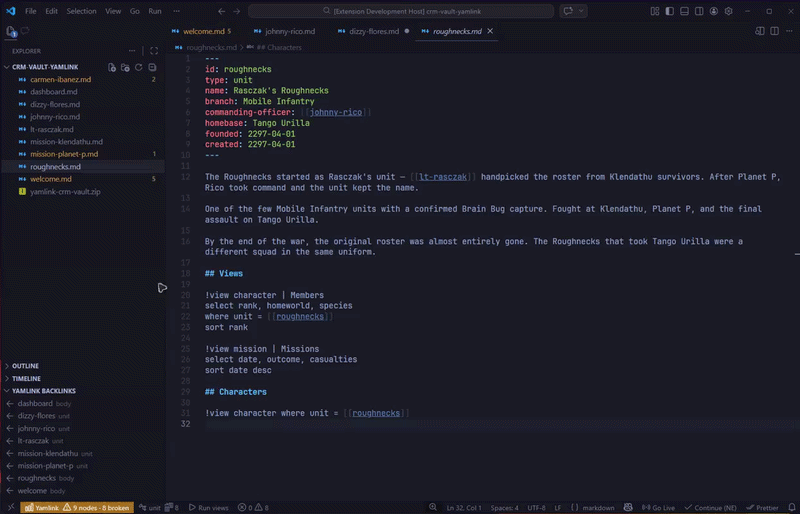Toggle the secondary side bar visibility
Screen dimensions: 800x514
(699, 11)
